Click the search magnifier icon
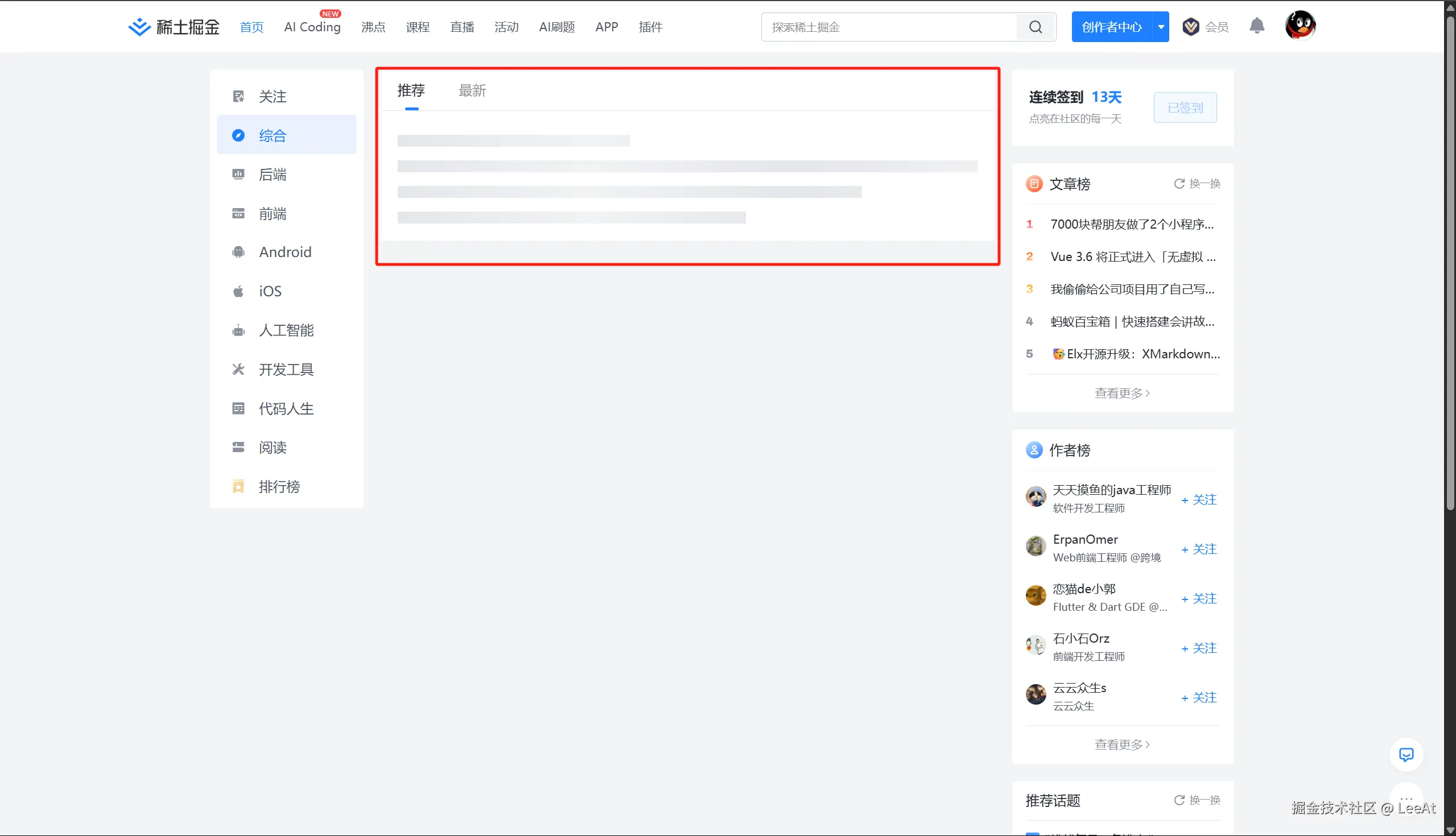The height and width of the screenshot is (836, 1456). coord(1035,27)
